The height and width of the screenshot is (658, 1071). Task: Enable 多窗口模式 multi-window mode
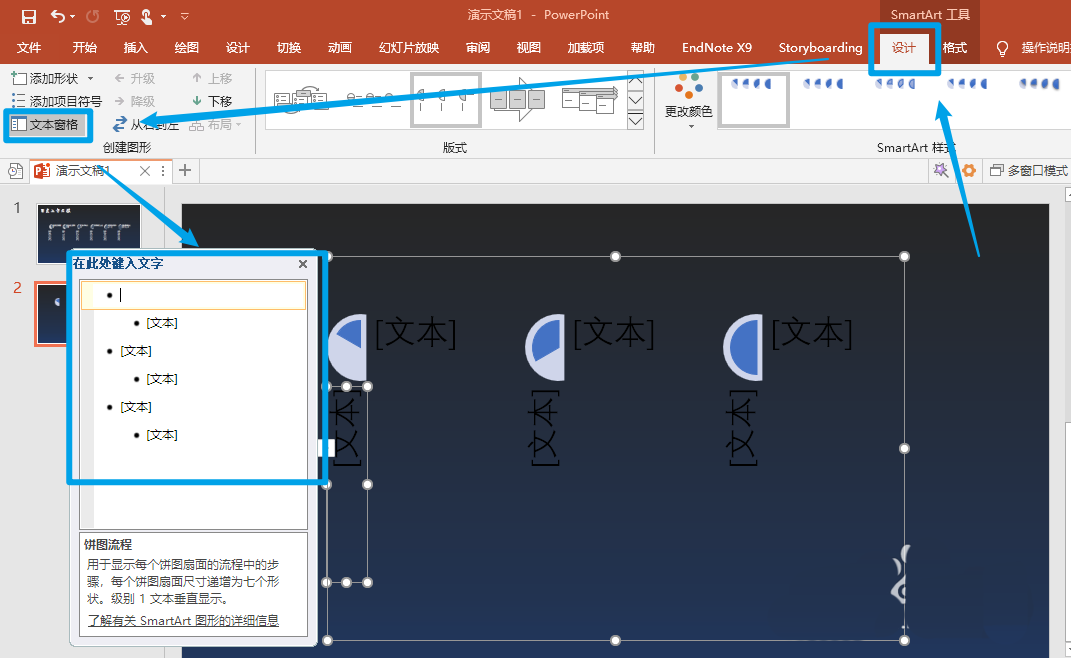pyautogui.click(x=1029, y=170)
